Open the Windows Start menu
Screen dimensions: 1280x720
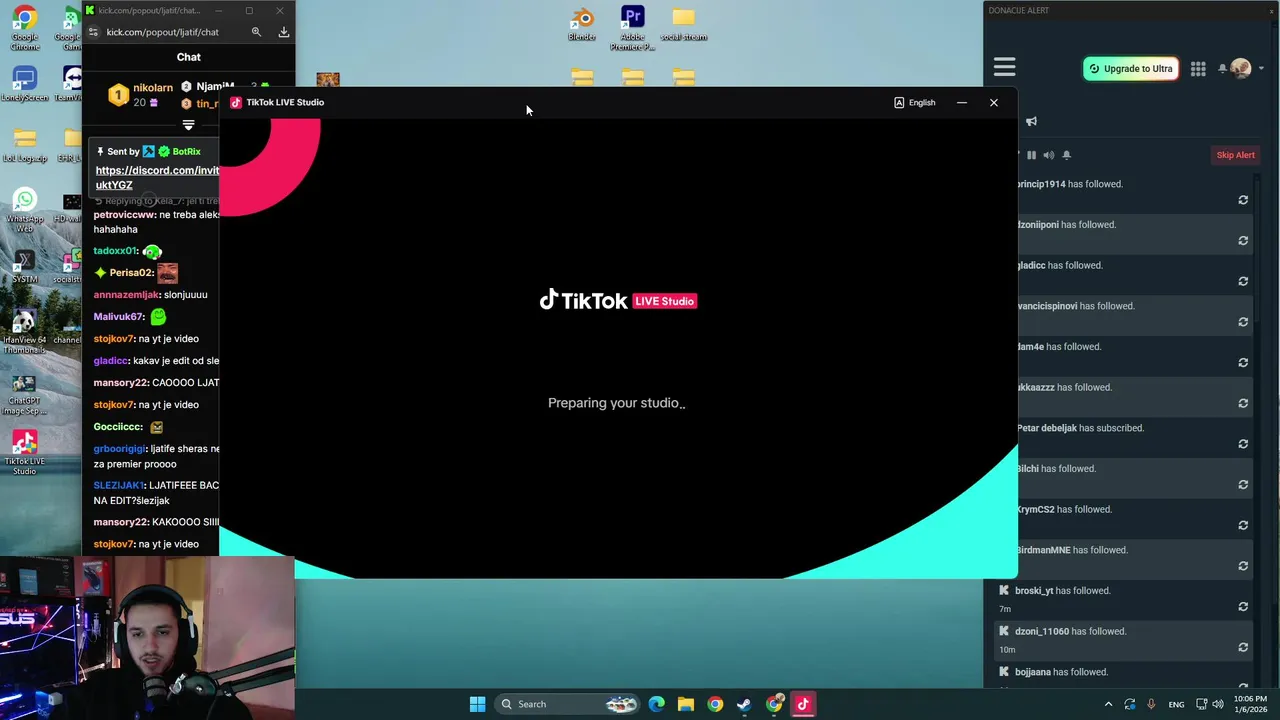(477, 704)
